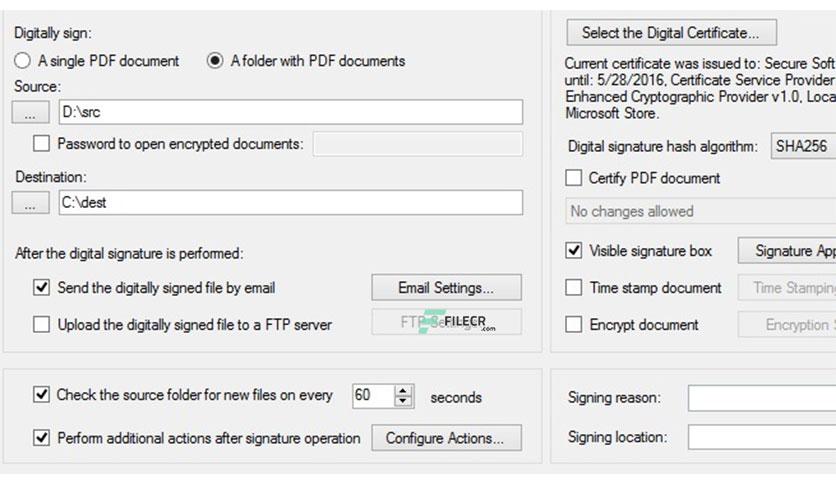Viewport: 836px width, 484px height.
Task: Increase the seconds interval with up arrow
Action: [x=403, y=390]
